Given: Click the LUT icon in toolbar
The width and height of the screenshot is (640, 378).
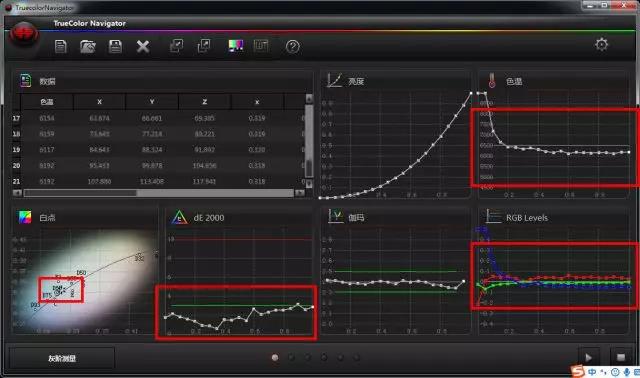Looking at the screenshot, I should [261, 45].
